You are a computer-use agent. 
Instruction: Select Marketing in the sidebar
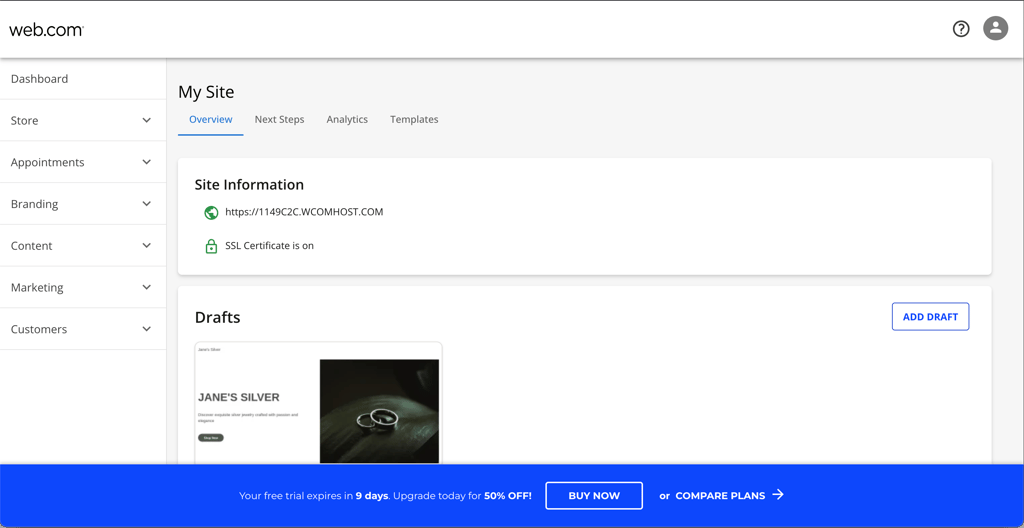click(x=83, y=288)
